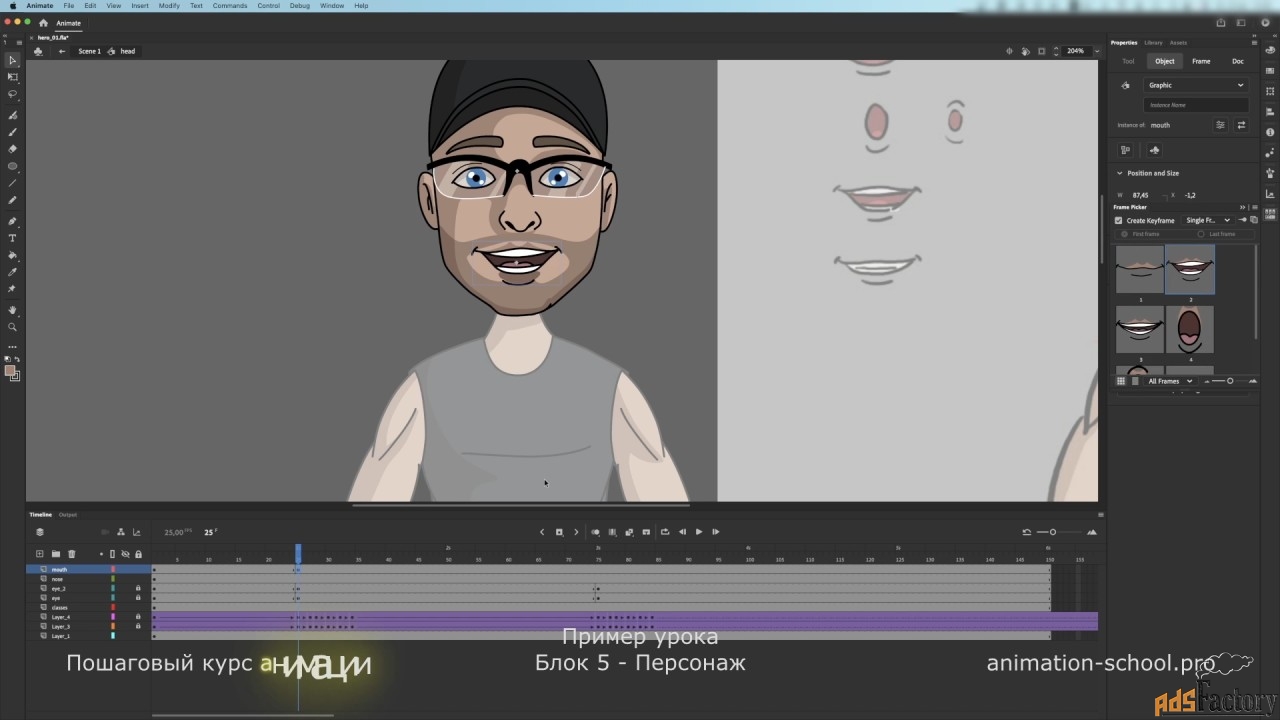Click the swap symbol icon beside mouth

tap(1241, 125)
